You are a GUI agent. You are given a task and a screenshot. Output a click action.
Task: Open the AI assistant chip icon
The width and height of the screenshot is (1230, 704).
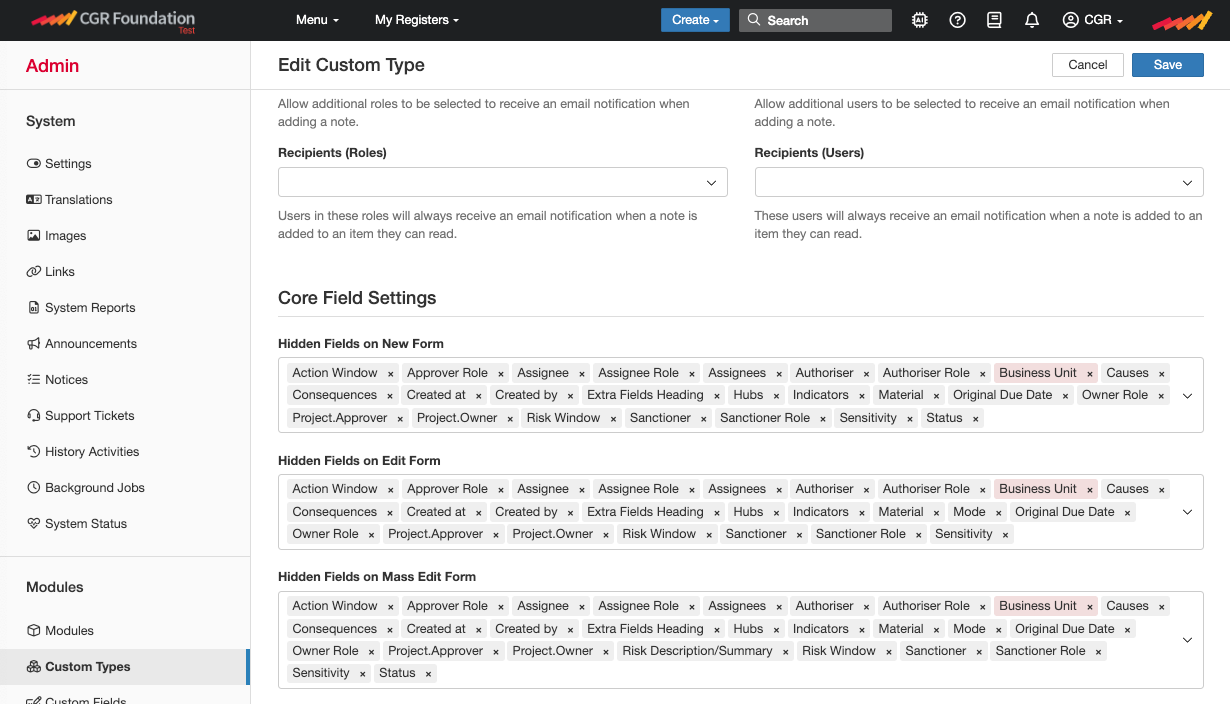[919, 19]
